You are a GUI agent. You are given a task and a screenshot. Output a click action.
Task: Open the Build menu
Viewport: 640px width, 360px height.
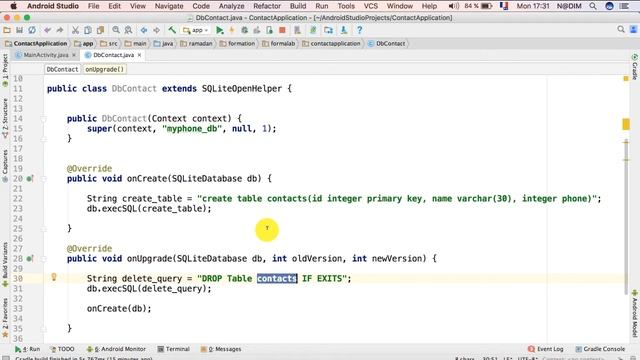coord(298,6)
